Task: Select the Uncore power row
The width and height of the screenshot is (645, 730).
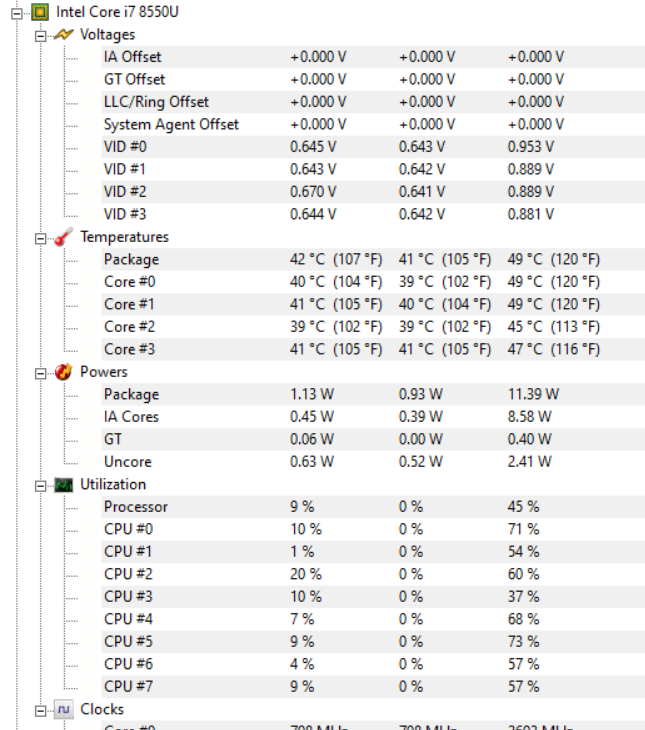Action: click(x=373, y=462)
